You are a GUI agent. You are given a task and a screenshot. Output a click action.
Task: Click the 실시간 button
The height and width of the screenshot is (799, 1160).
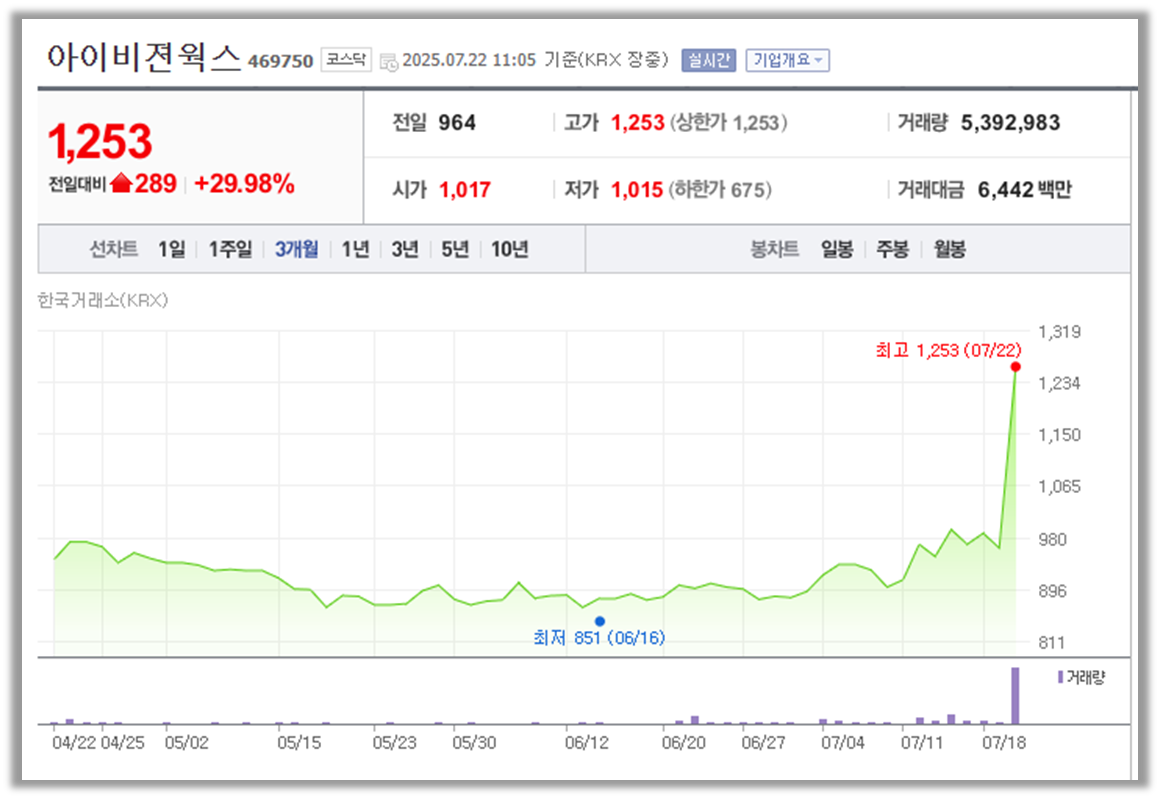(708, 60)
